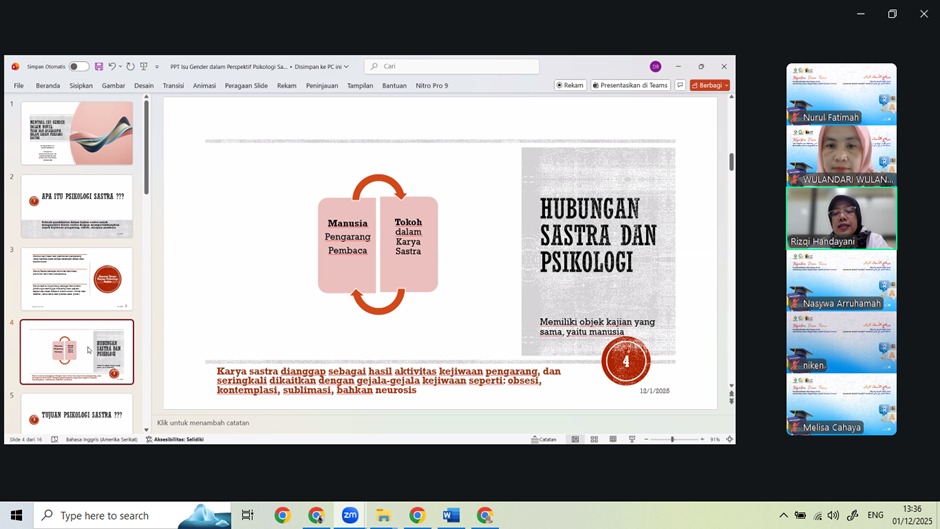Show hidden icons in system tray

(783, 516)
